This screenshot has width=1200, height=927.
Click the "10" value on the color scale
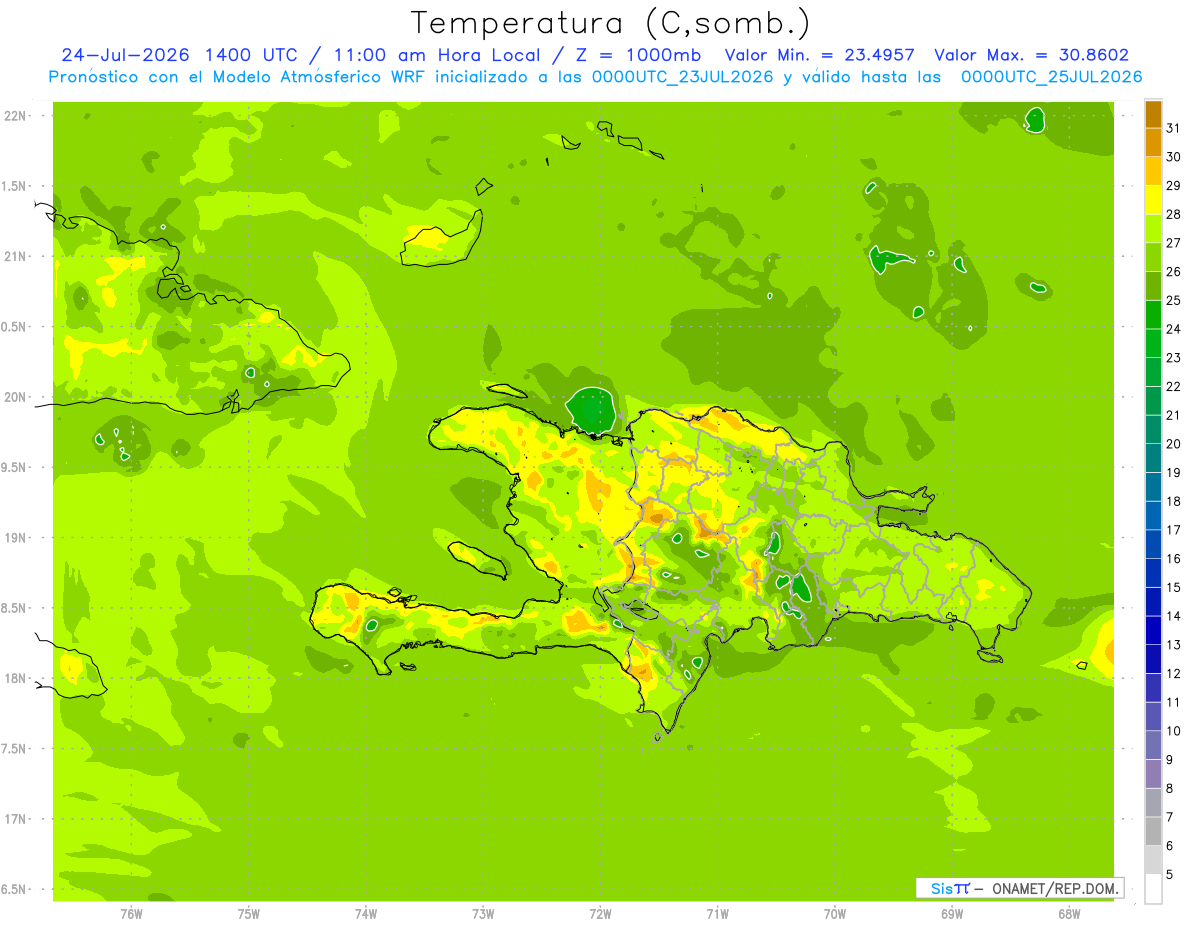(x=1173, y=731)
